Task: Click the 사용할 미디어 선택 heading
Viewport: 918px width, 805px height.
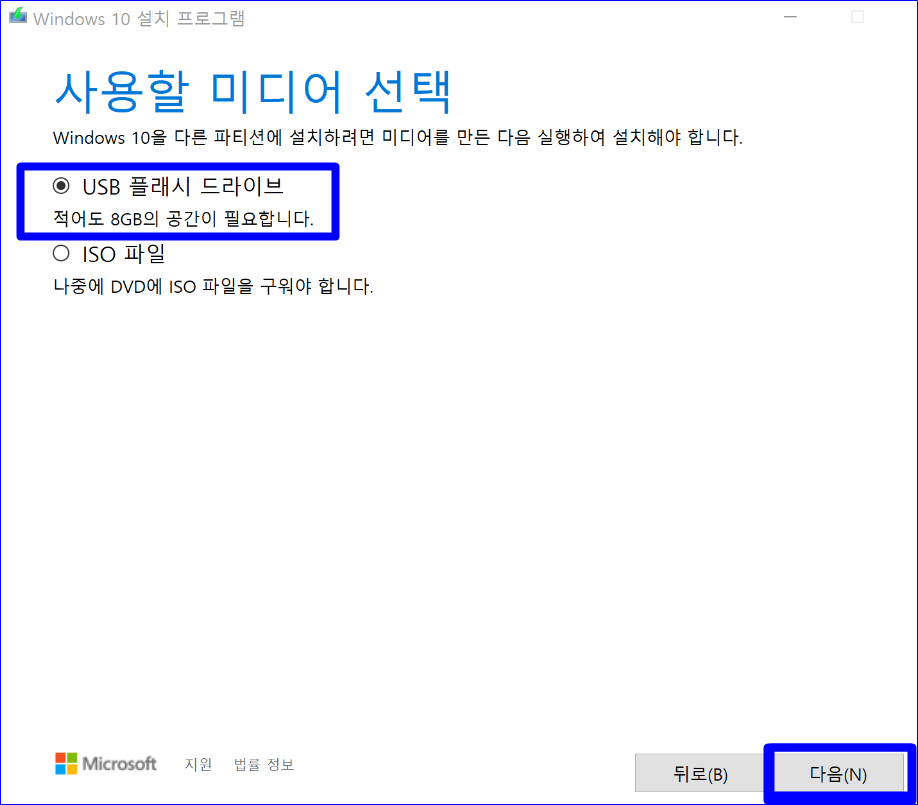Action: click(253, 91)
